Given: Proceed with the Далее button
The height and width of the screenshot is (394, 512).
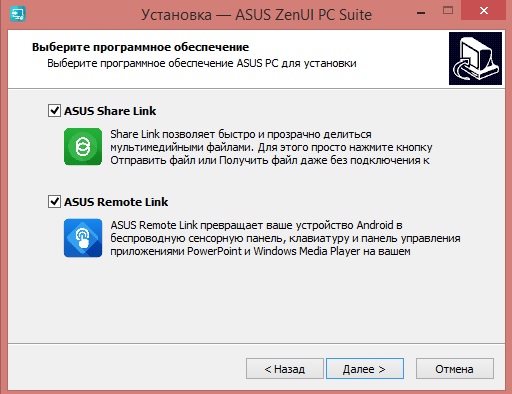Looking at the screenshot, I should [365, 369].
